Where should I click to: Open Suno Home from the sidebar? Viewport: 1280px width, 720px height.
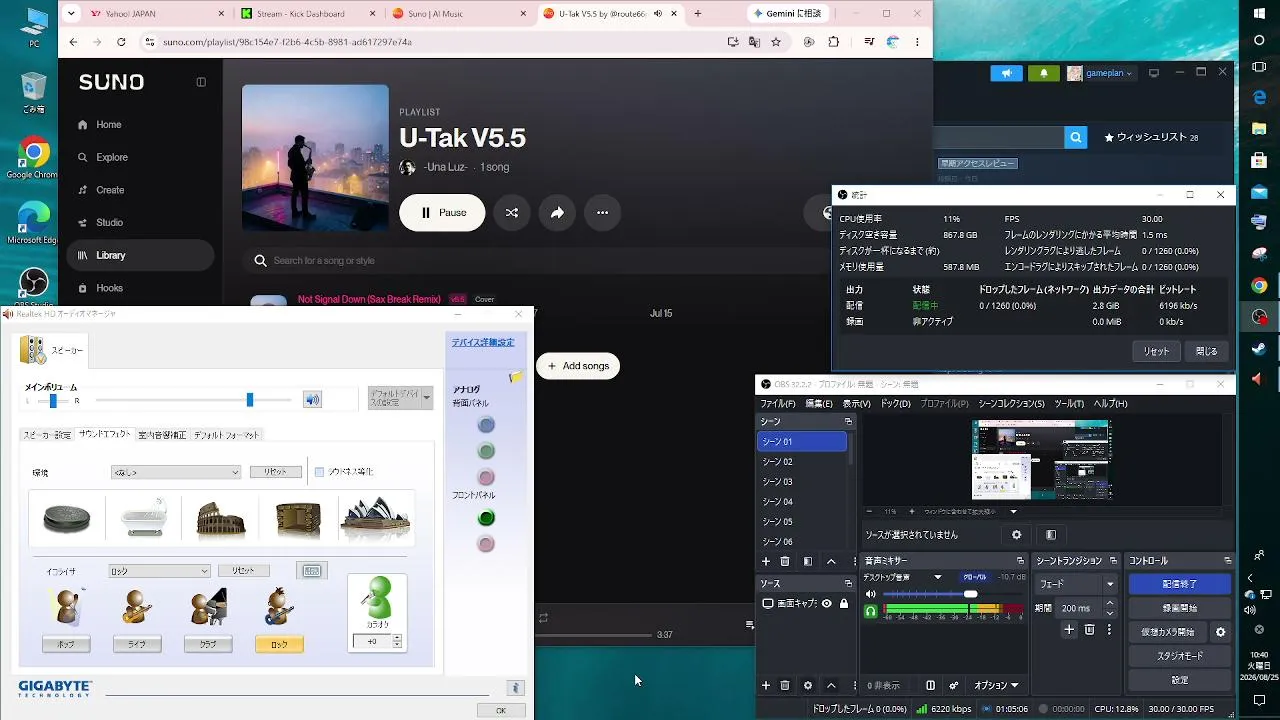[x=140, y=125]
